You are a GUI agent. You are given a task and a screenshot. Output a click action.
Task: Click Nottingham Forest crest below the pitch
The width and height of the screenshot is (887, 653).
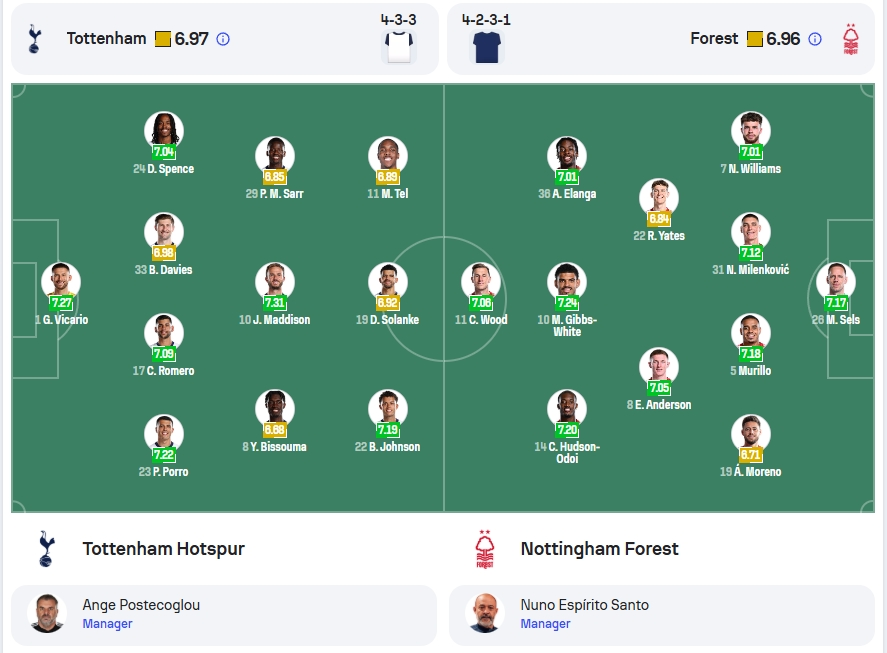pos(485,548)
